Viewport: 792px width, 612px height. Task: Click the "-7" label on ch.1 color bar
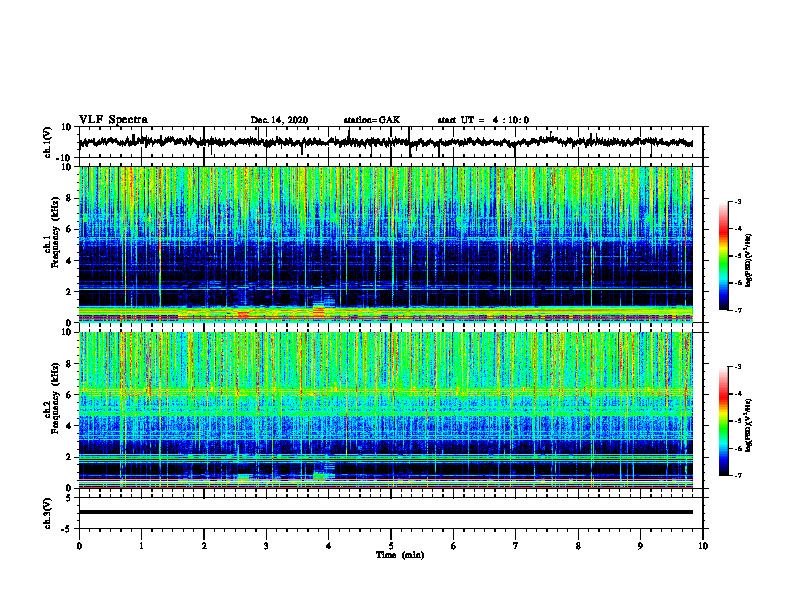738,310
